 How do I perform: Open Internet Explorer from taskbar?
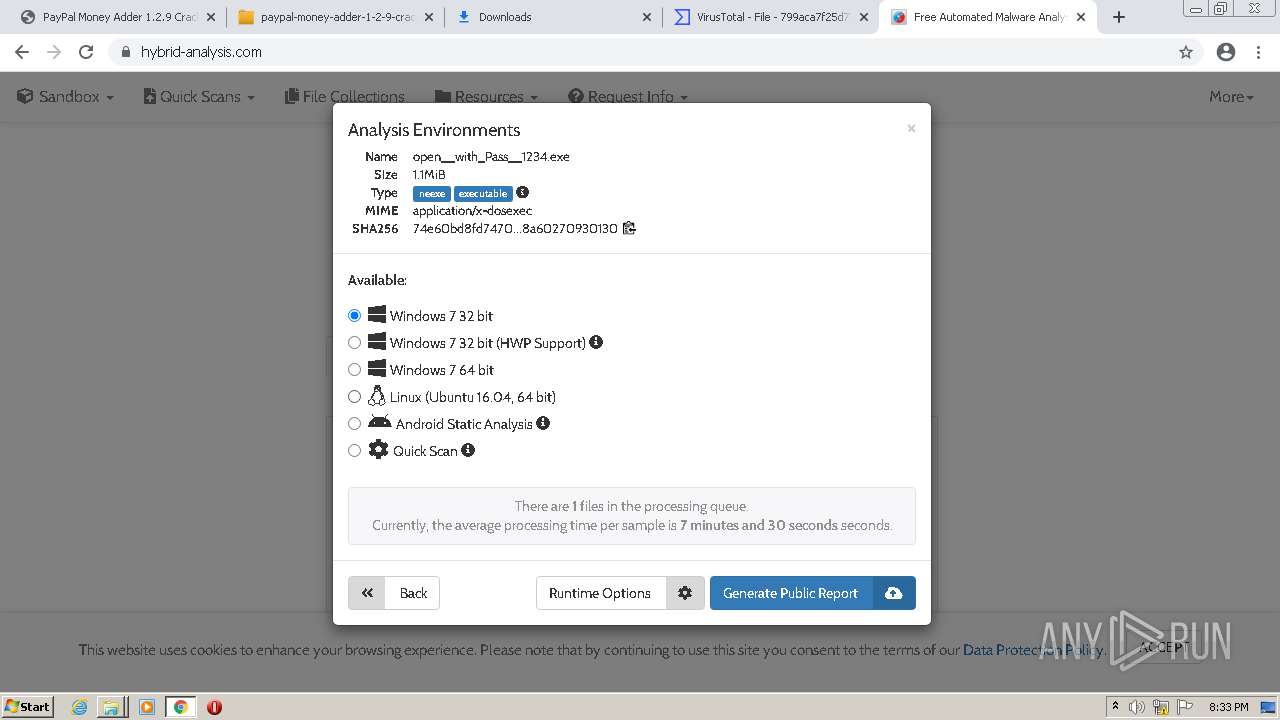pyautogui.click(x=79, y=707)
